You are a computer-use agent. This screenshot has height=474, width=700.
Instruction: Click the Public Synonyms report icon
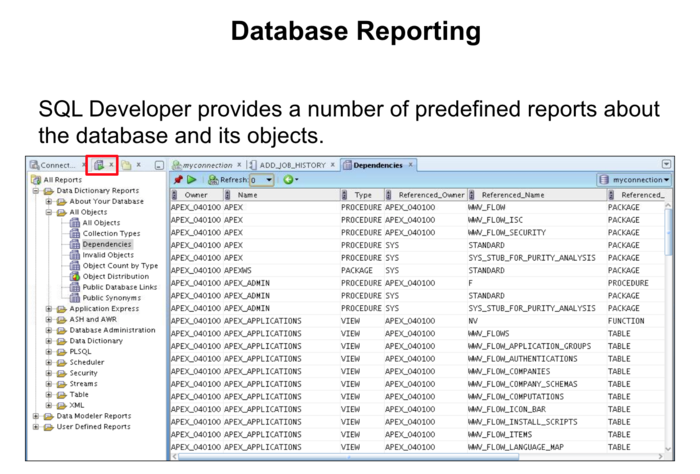[x=75, y=298]
